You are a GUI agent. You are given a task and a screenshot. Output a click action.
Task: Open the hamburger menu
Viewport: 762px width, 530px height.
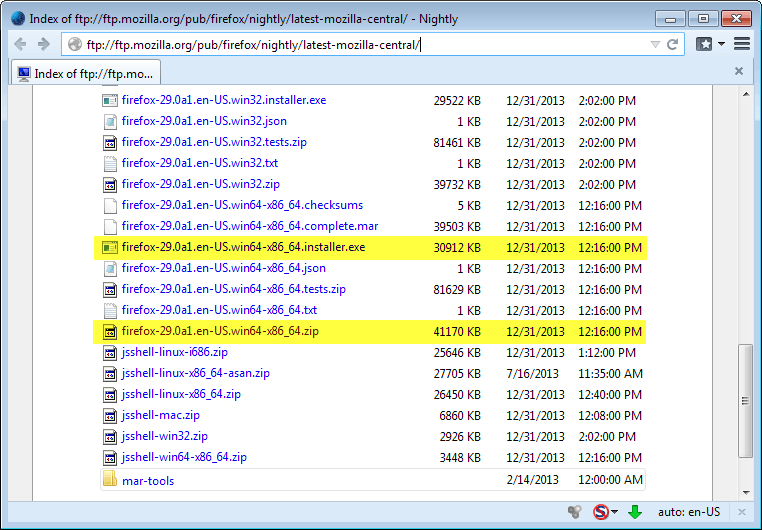[x=742, y=44]
